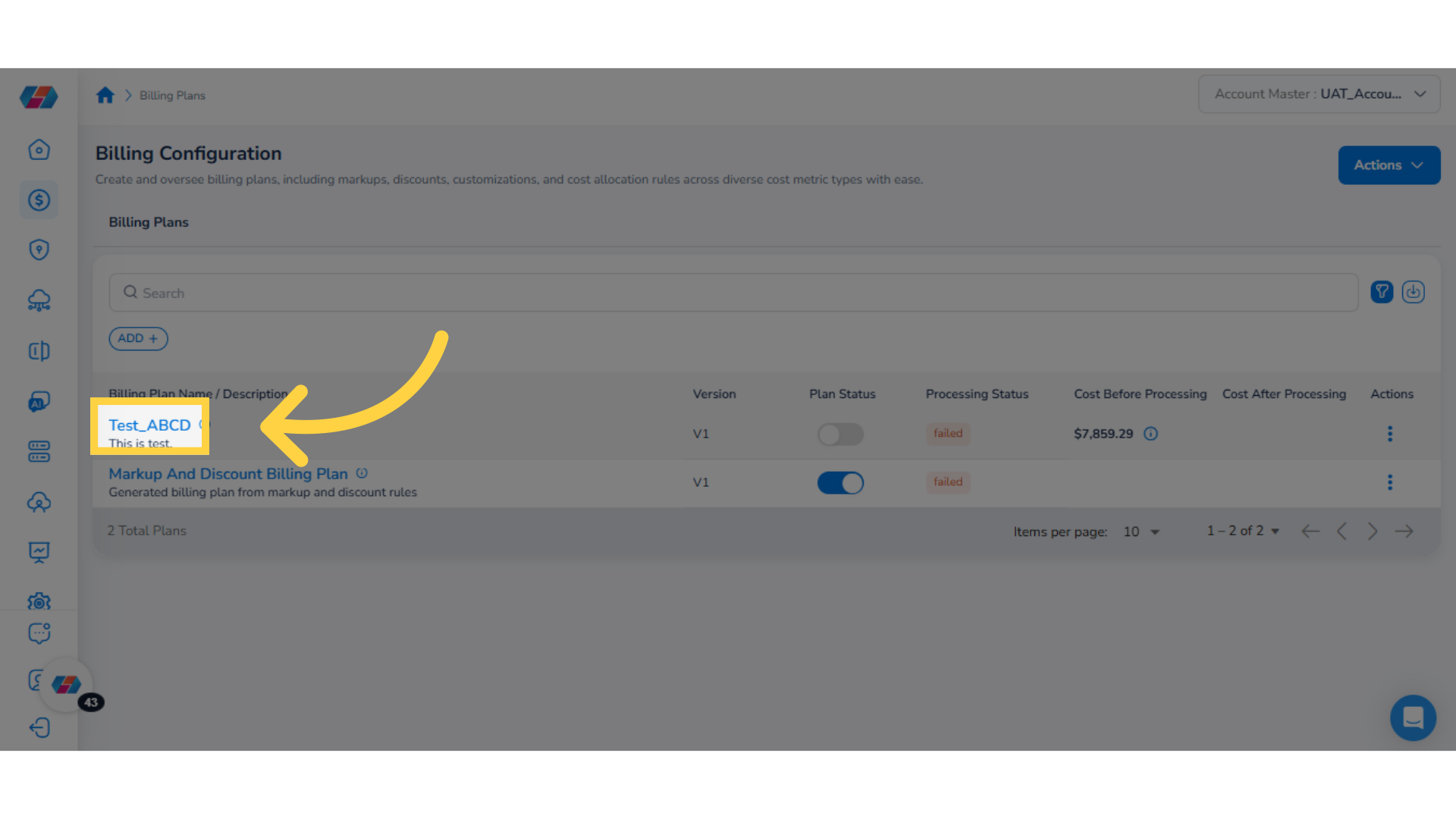Go to the next page chevron
The image size is (1456, 819).
(1373, 531)
